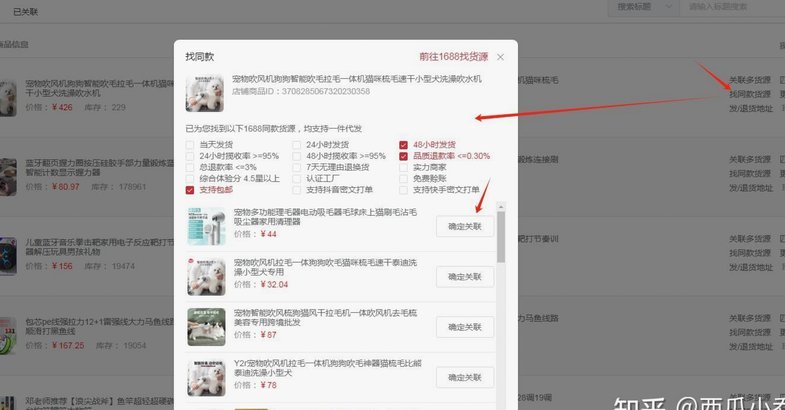Open background 包芯pe线强拉力 product title

click(100, 326)
